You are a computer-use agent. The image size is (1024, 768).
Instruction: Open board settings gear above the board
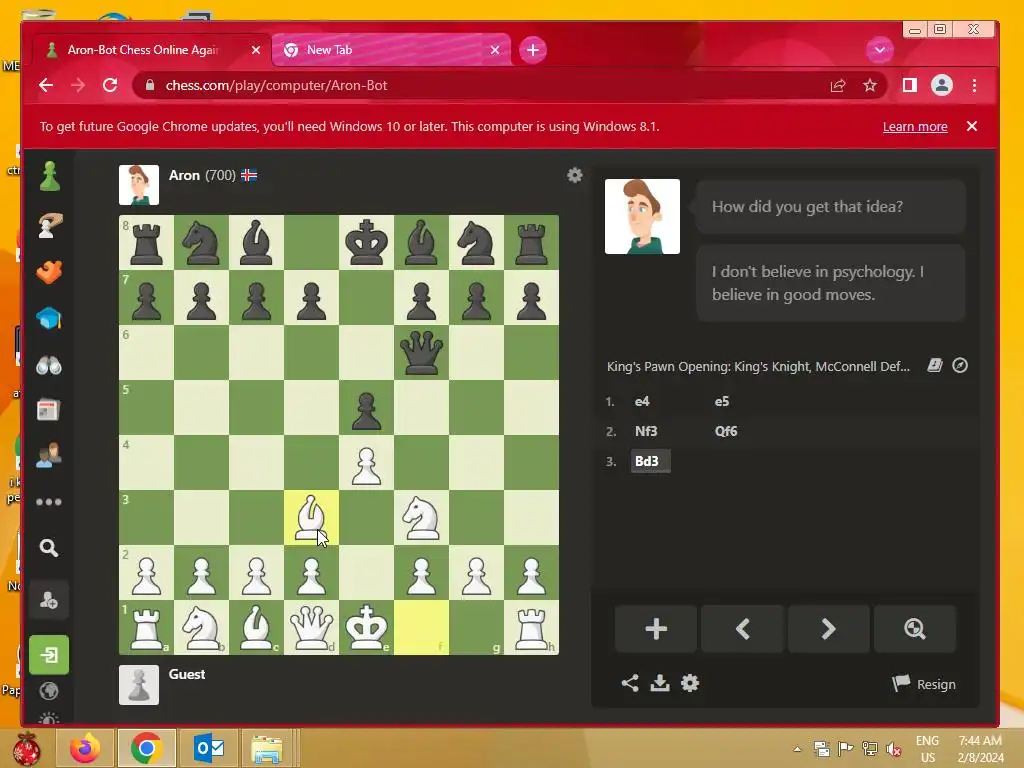point(575,175)
